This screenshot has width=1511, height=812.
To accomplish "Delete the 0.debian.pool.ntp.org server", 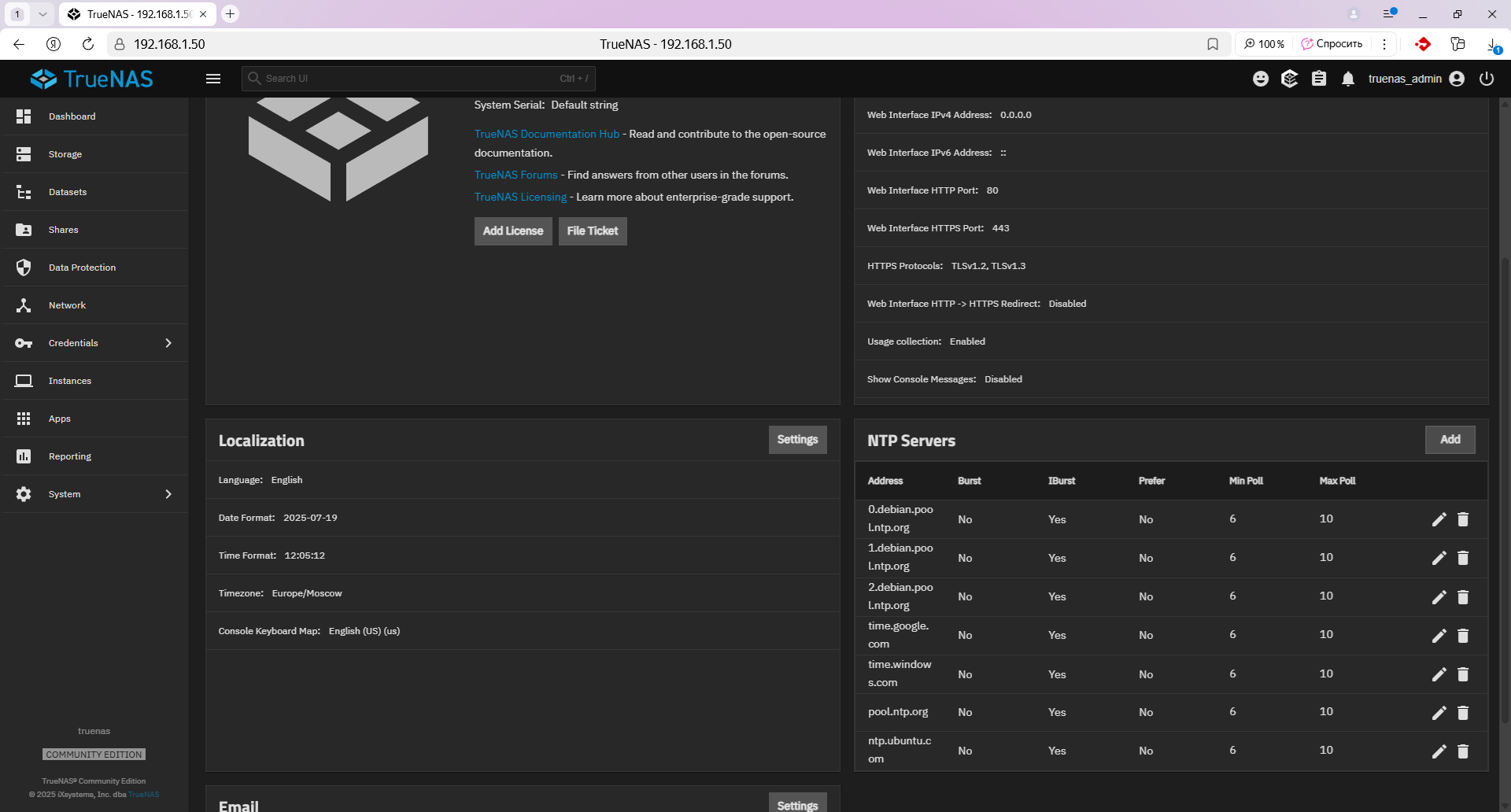I will (1463, 519).
